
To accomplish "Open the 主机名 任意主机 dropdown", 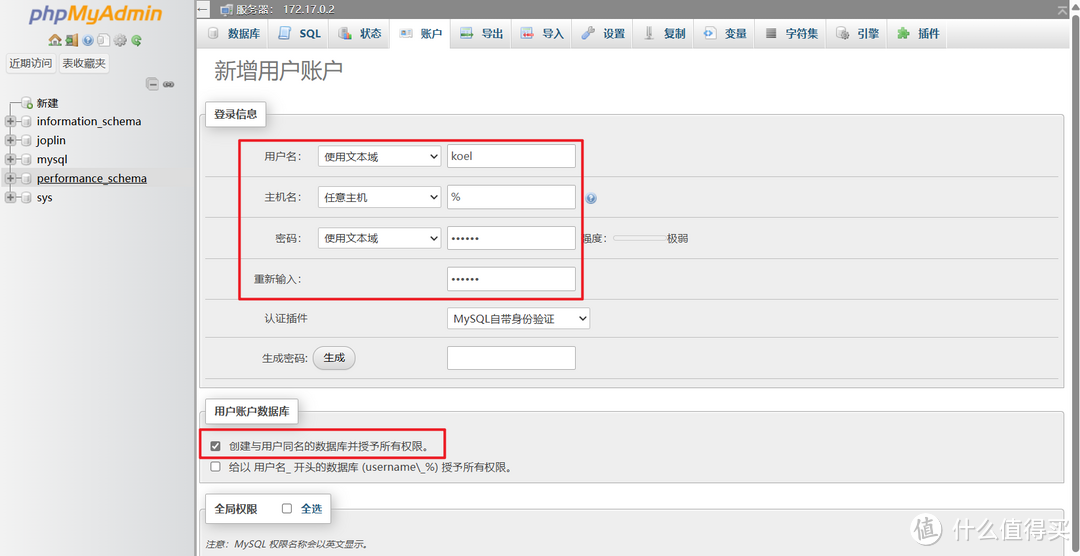I will coord(379,197).
